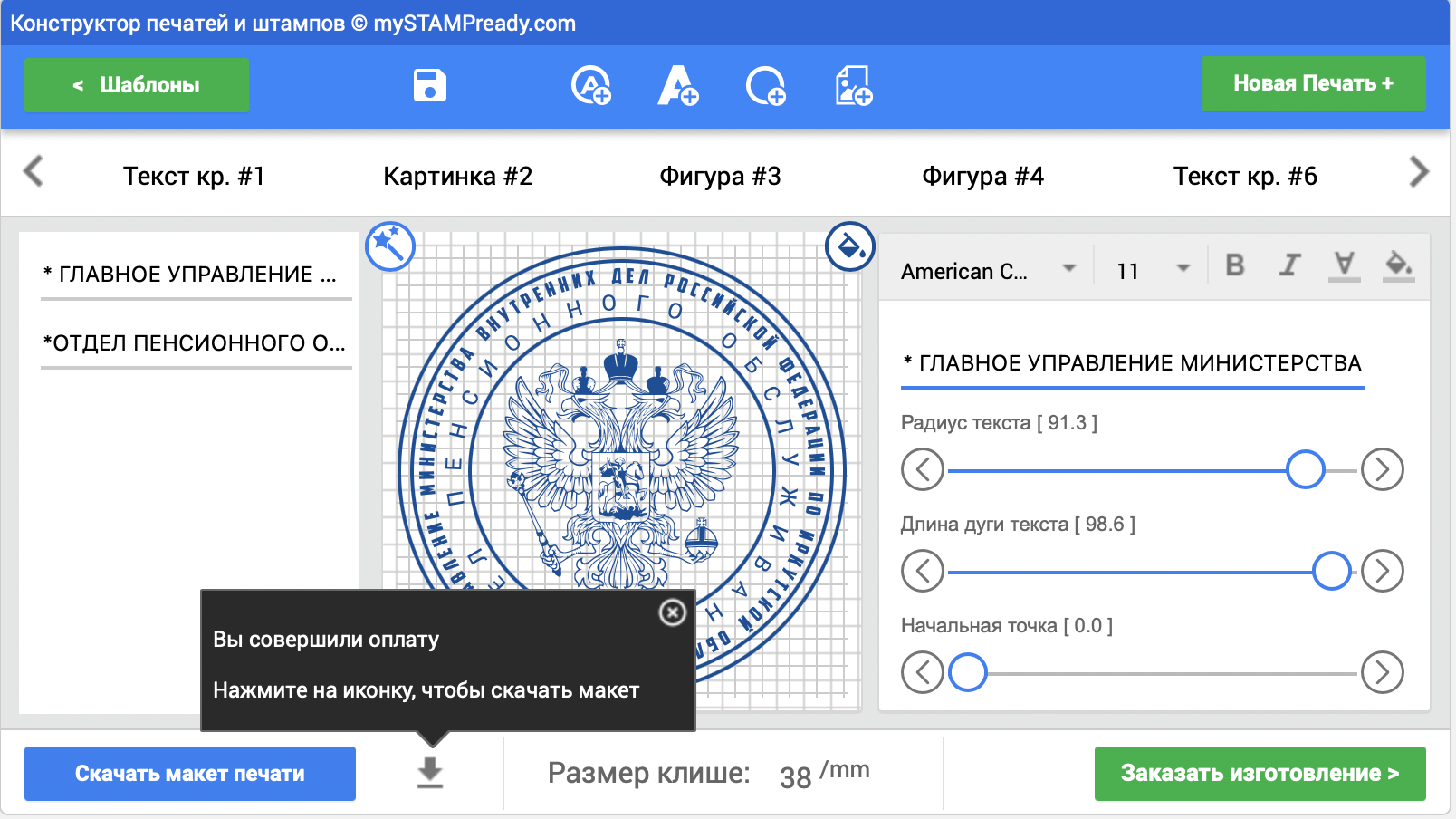Select the ОТДЕЛ ПЕНСИОННОГО text item in list
This screenshot has height=819, width=1456.
pyautogui.click(x=196, y=343)
